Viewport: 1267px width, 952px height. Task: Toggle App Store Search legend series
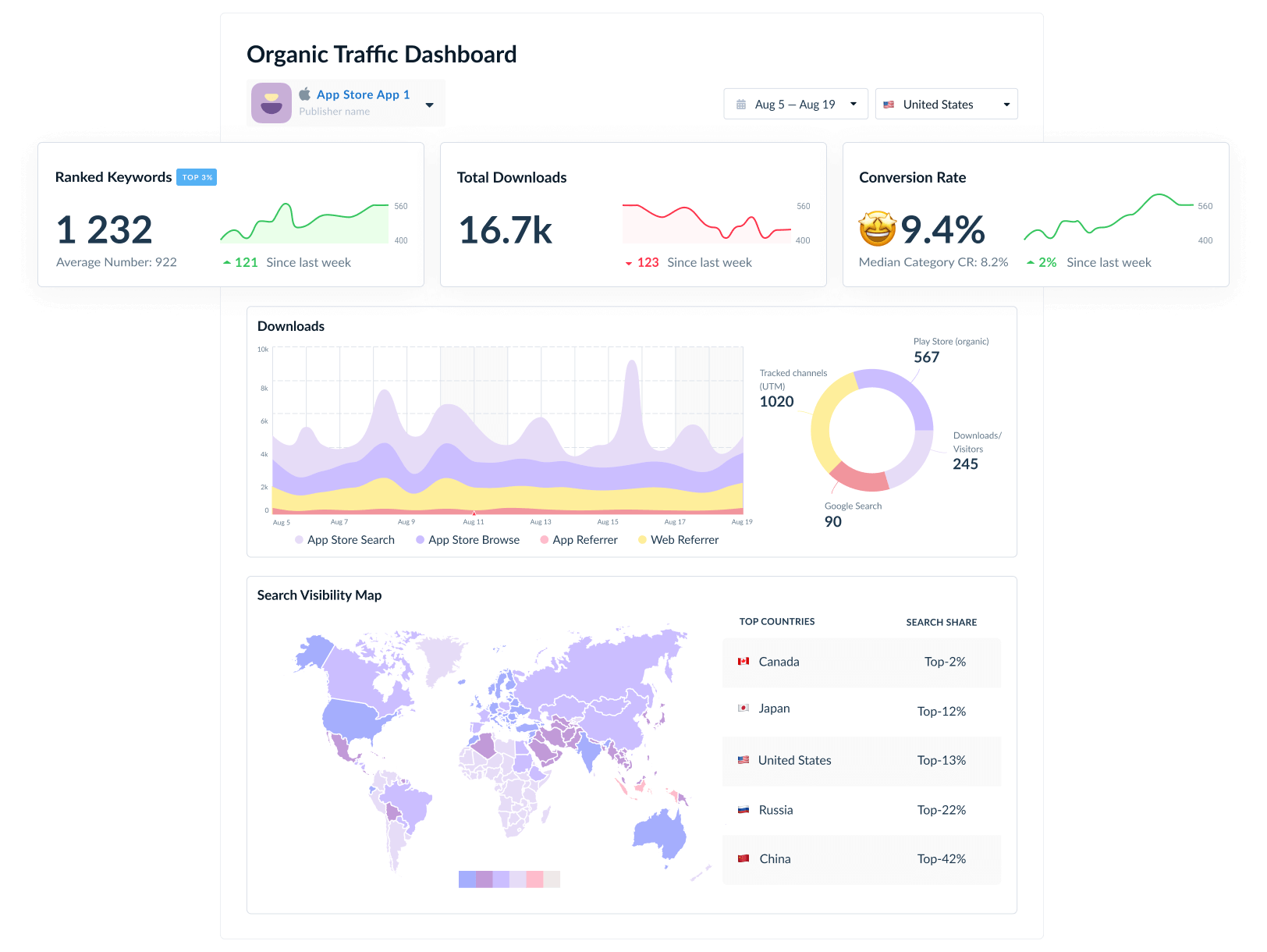pyautogui.click(x=345, y=540)
